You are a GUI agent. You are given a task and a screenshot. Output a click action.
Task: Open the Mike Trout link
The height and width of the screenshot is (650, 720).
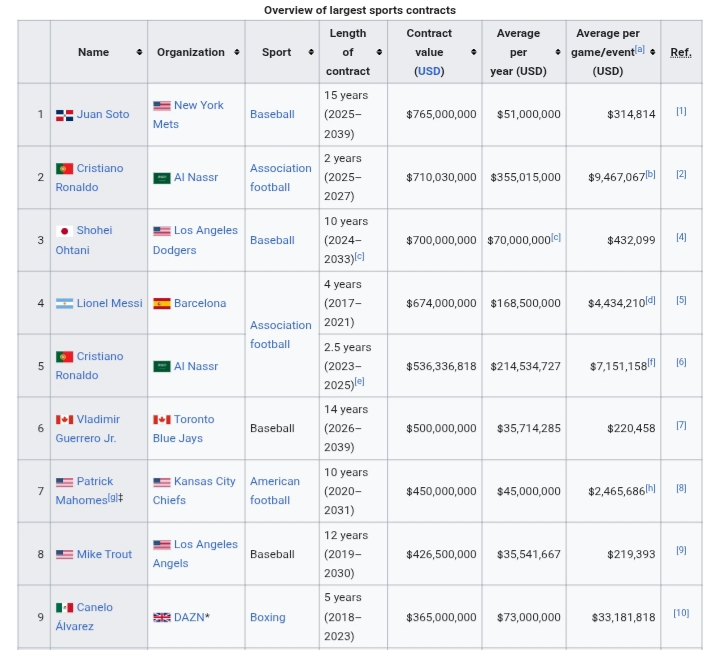click(x=104, y=555)
